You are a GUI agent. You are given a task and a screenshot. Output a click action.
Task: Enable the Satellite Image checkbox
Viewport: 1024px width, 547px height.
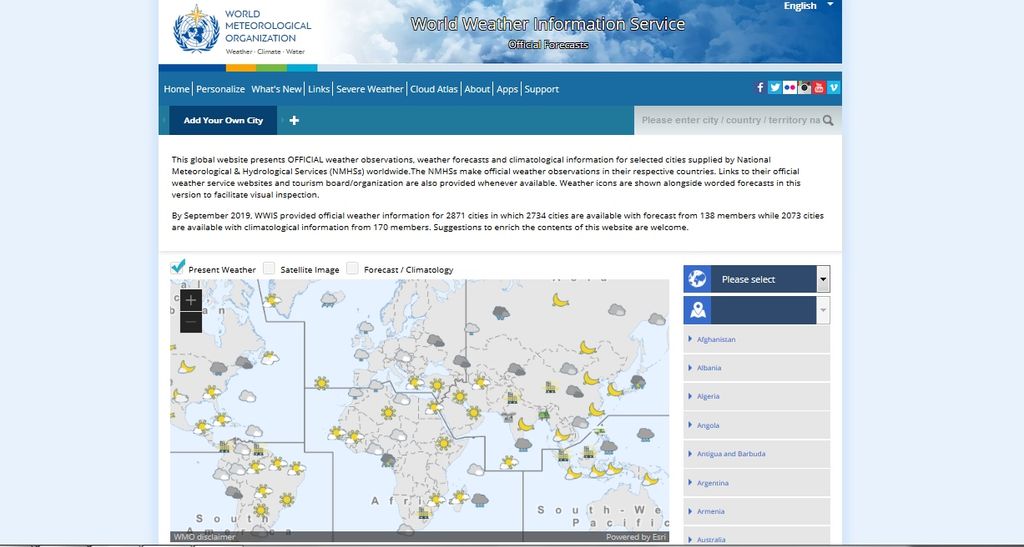click(x=269, y=268)
